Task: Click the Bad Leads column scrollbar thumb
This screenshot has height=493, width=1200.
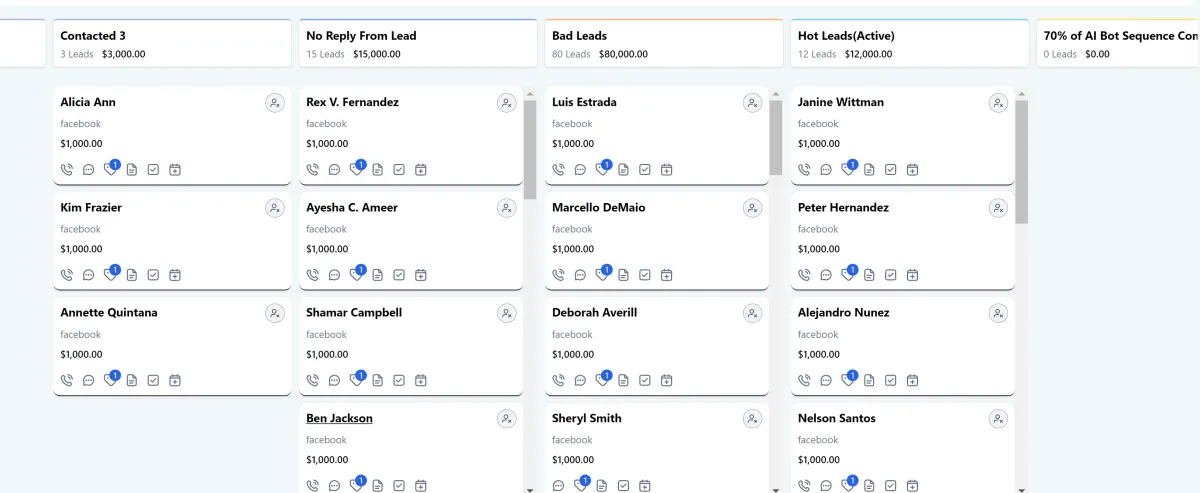Action: [775, 135]
